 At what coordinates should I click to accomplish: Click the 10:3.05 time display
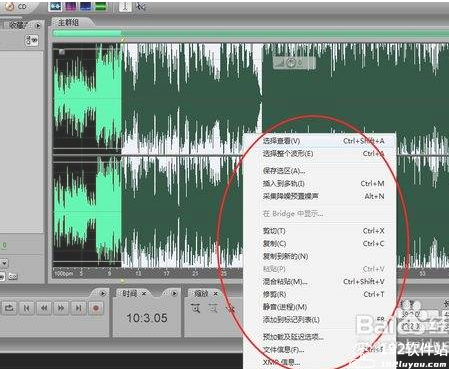(x=147, y=318)
